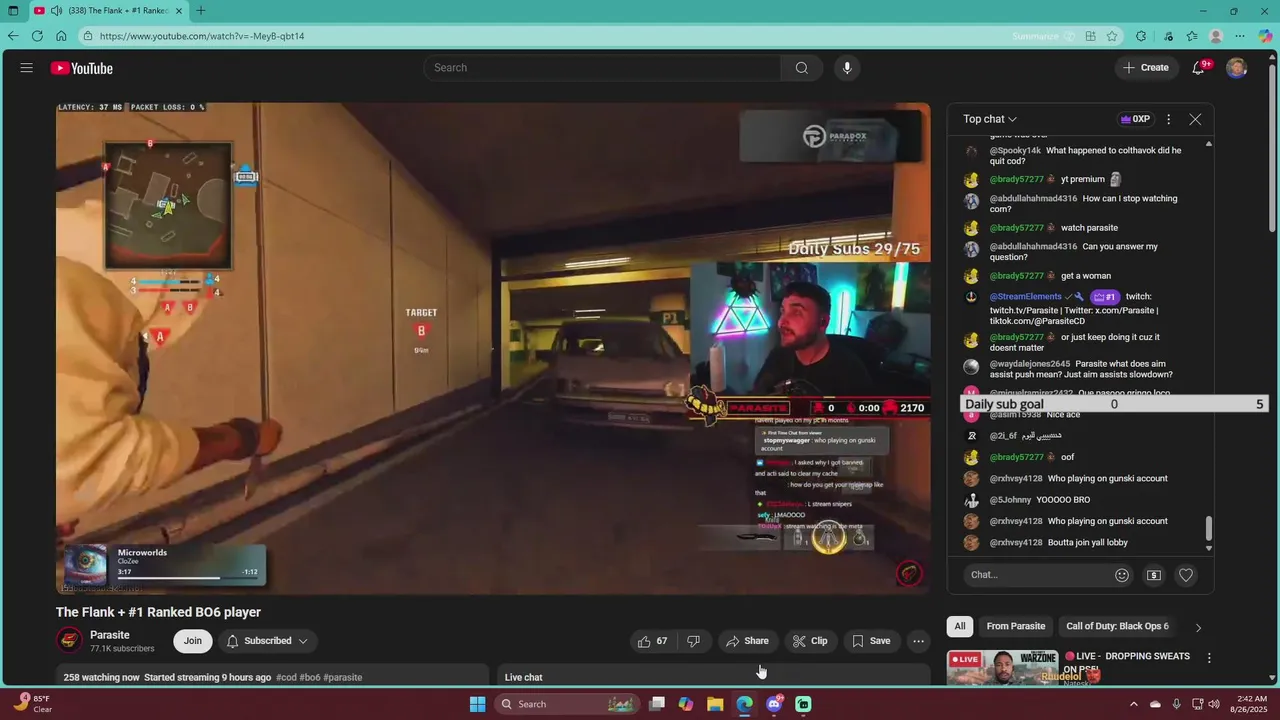Grab the live chat scrollbar thumb
Screen dimensions: 1280x720
[x=1209, y=528]
